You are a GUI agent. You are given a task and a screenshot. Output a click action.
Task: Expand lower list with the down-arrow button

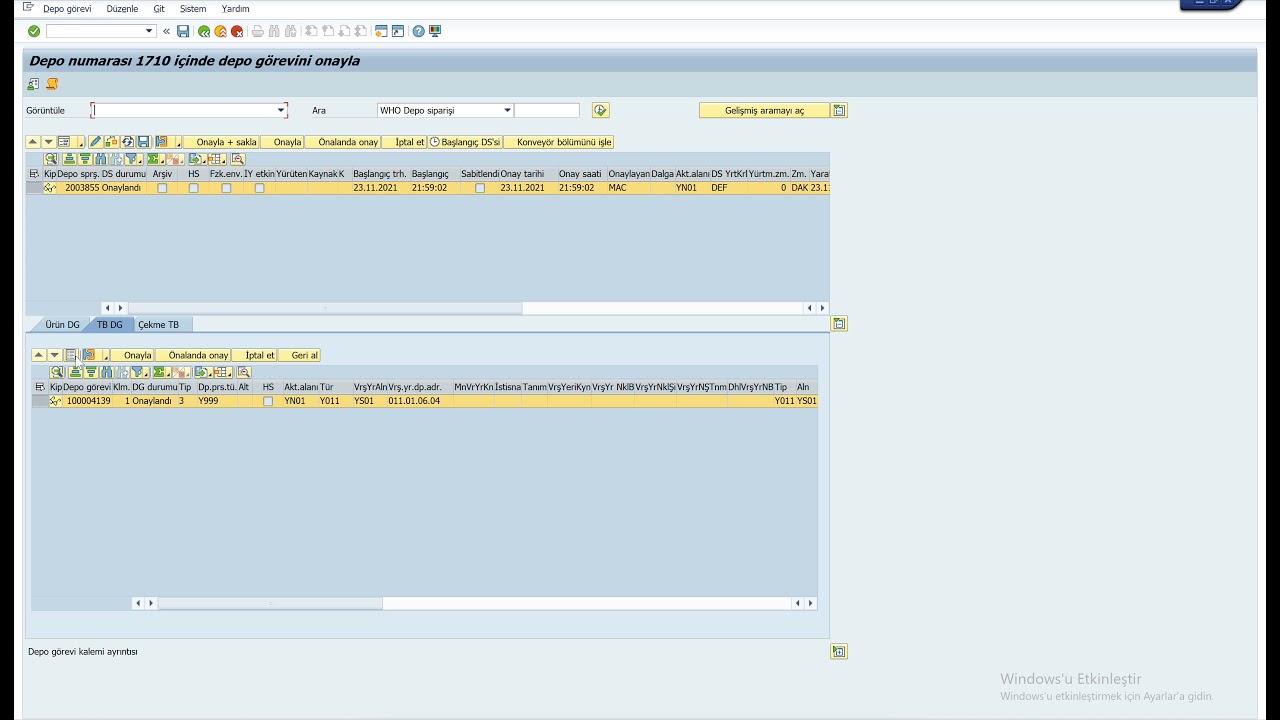(55, 355)
